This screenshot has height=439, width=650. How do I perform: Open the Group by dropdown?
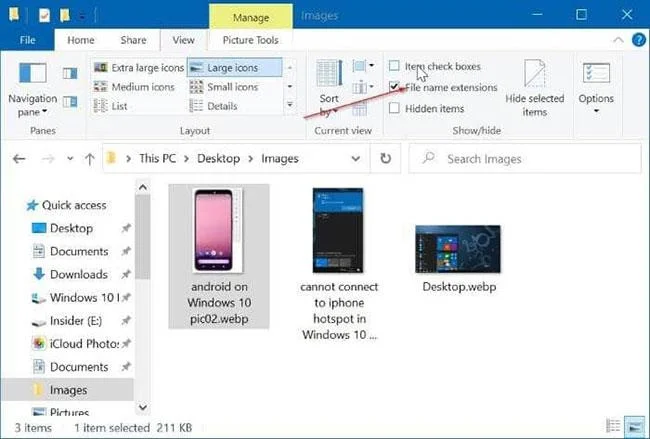363,65
